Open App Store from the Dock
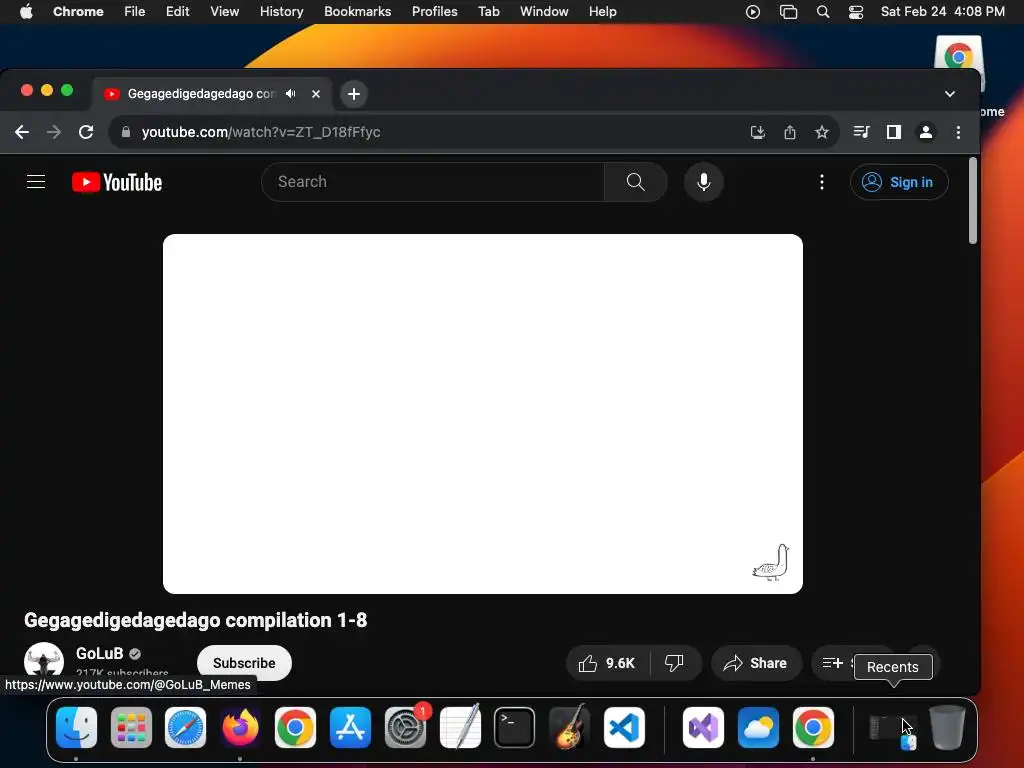The width and height of the screenshot is (1024, 768). [350, 727]
